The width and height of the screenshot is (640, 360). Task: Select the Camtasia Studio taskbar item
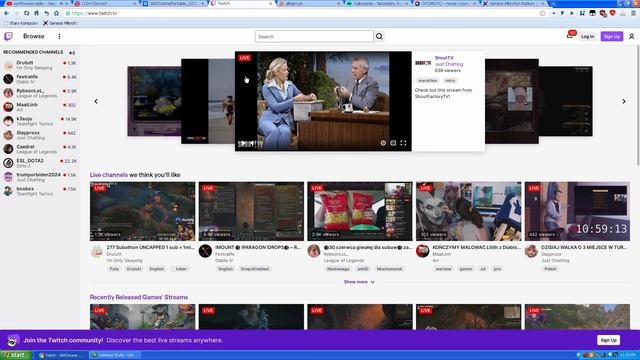[115, 355]
